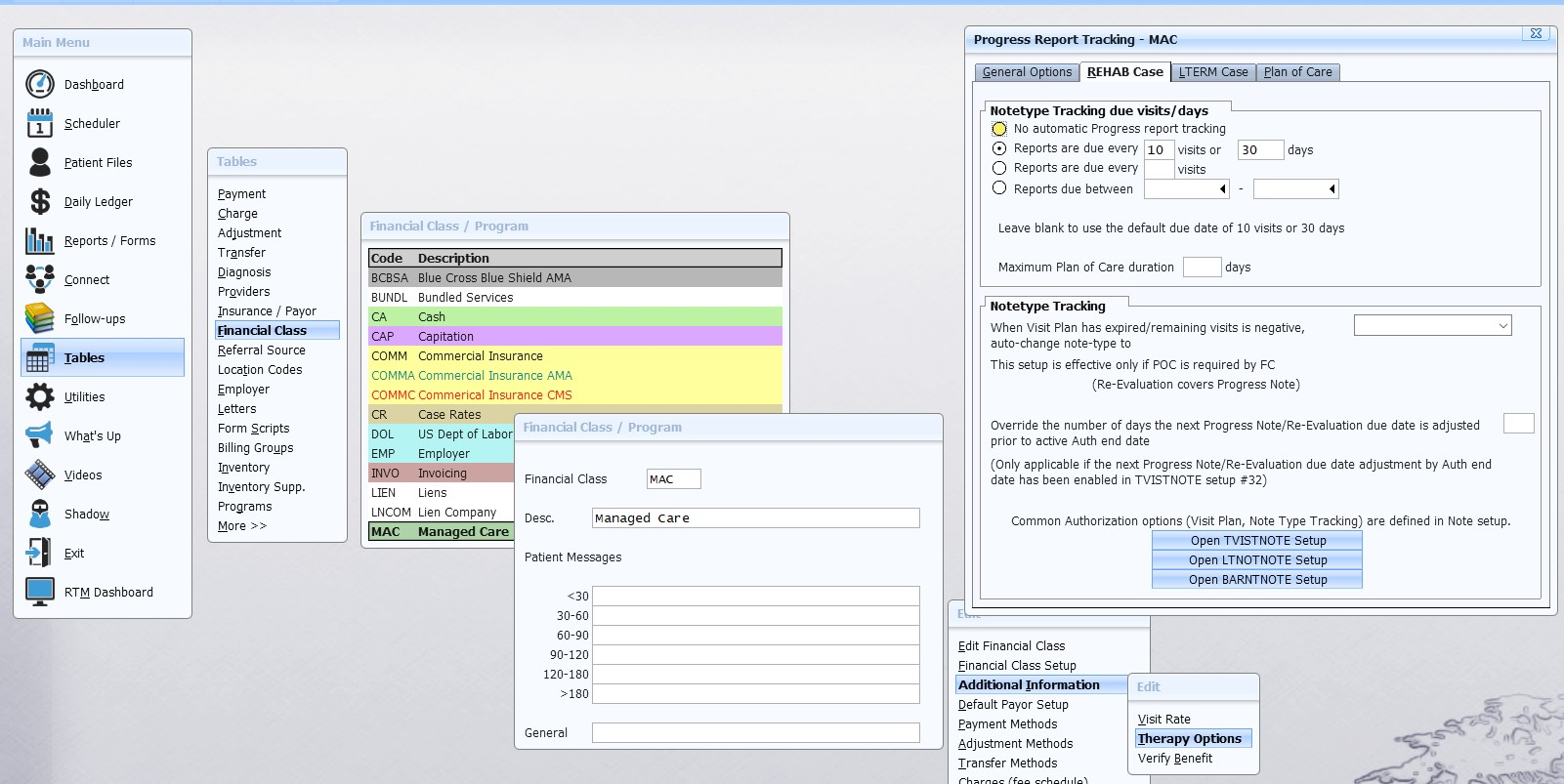Click the Financial Class MAC field

[x=673, y=478]
